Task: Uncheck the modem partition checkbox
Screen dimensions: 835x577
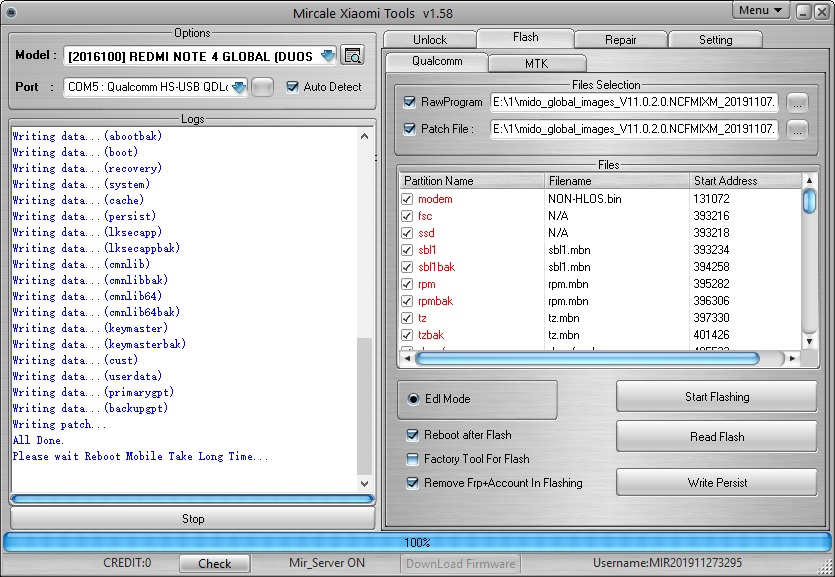Action: tap(407, 199)
